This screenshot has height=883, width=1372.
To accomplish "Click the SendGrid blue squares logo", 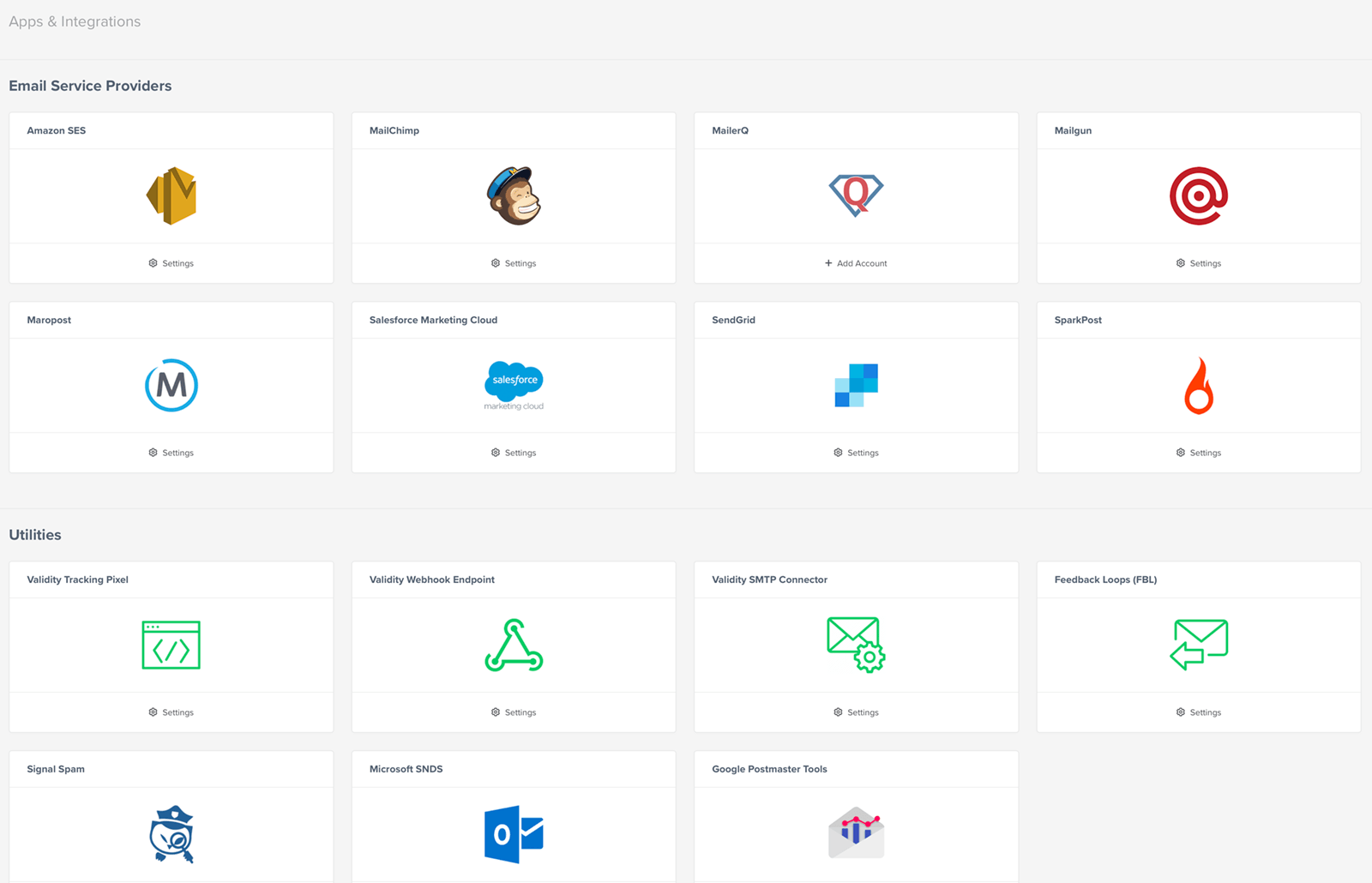I will tap(856, 385).
